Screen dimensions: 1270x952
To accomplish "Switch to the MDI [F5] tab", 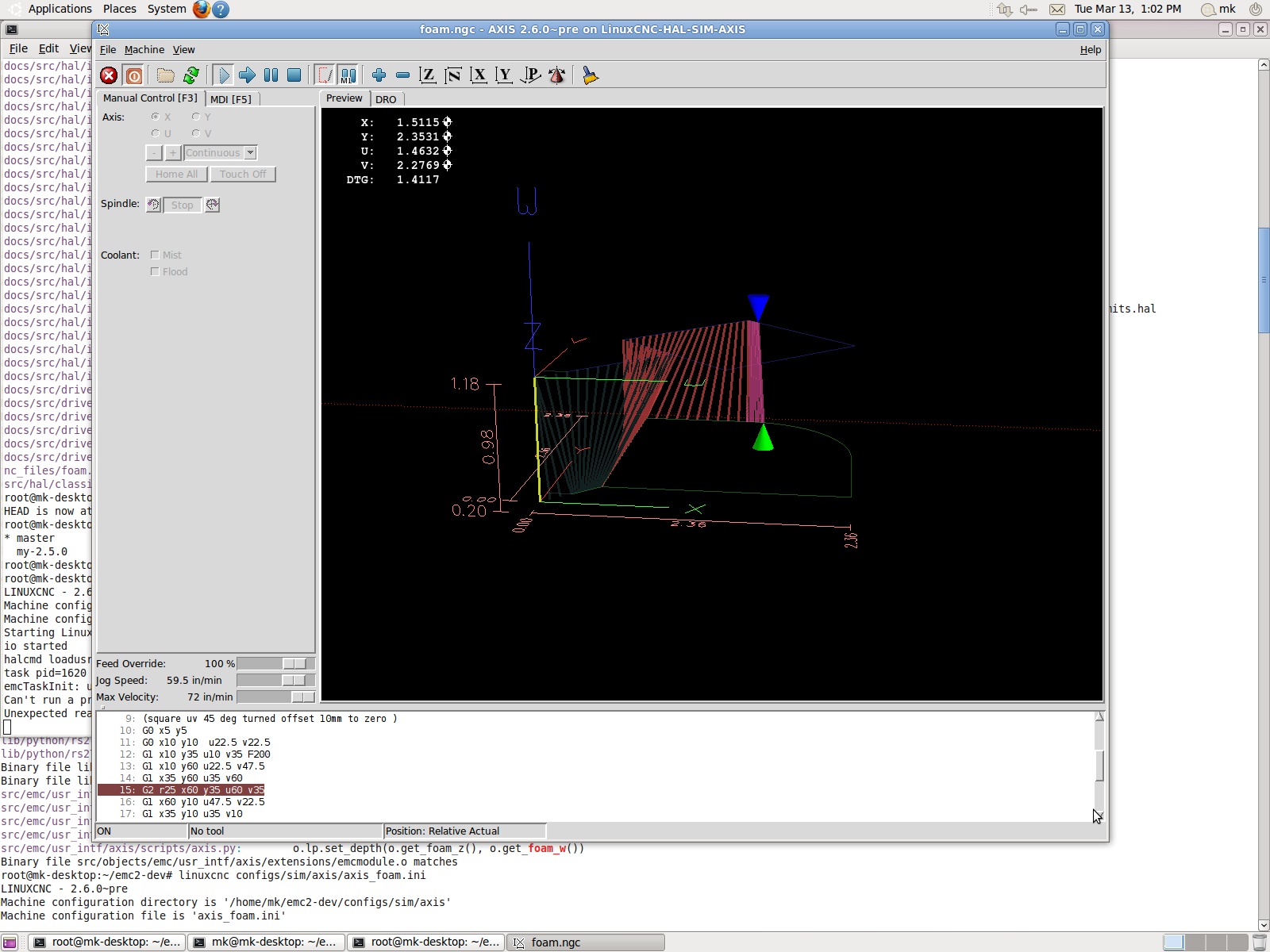I will [231, 99].
